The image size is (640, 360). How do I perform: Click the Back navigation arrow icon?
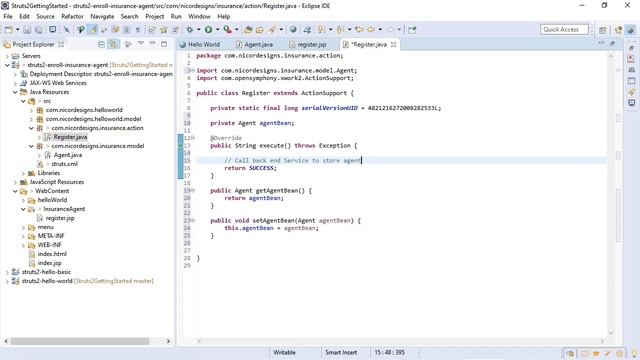point(371,29)
